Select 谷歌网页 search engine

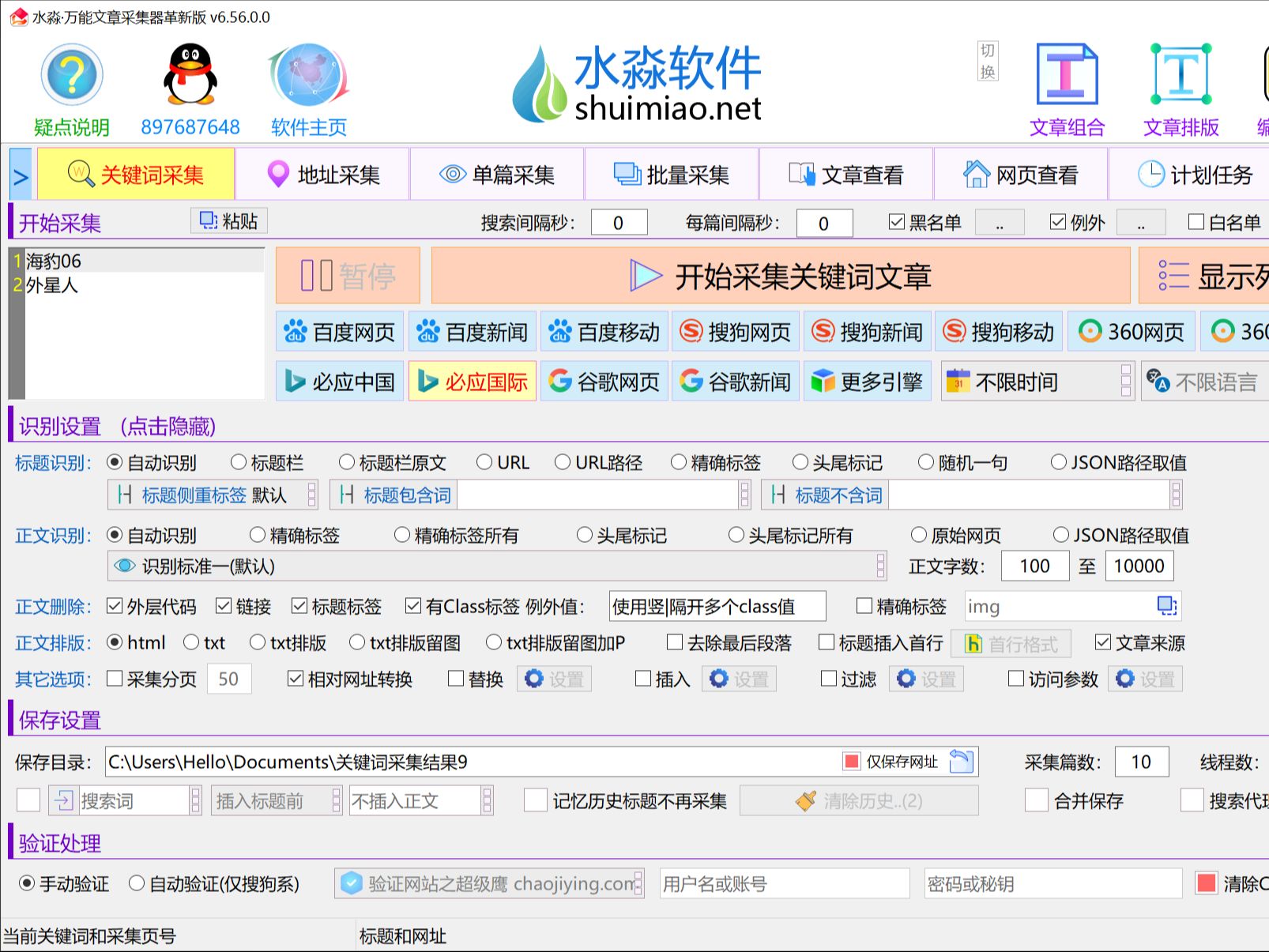pyautogui.click(x=604, y=382)
